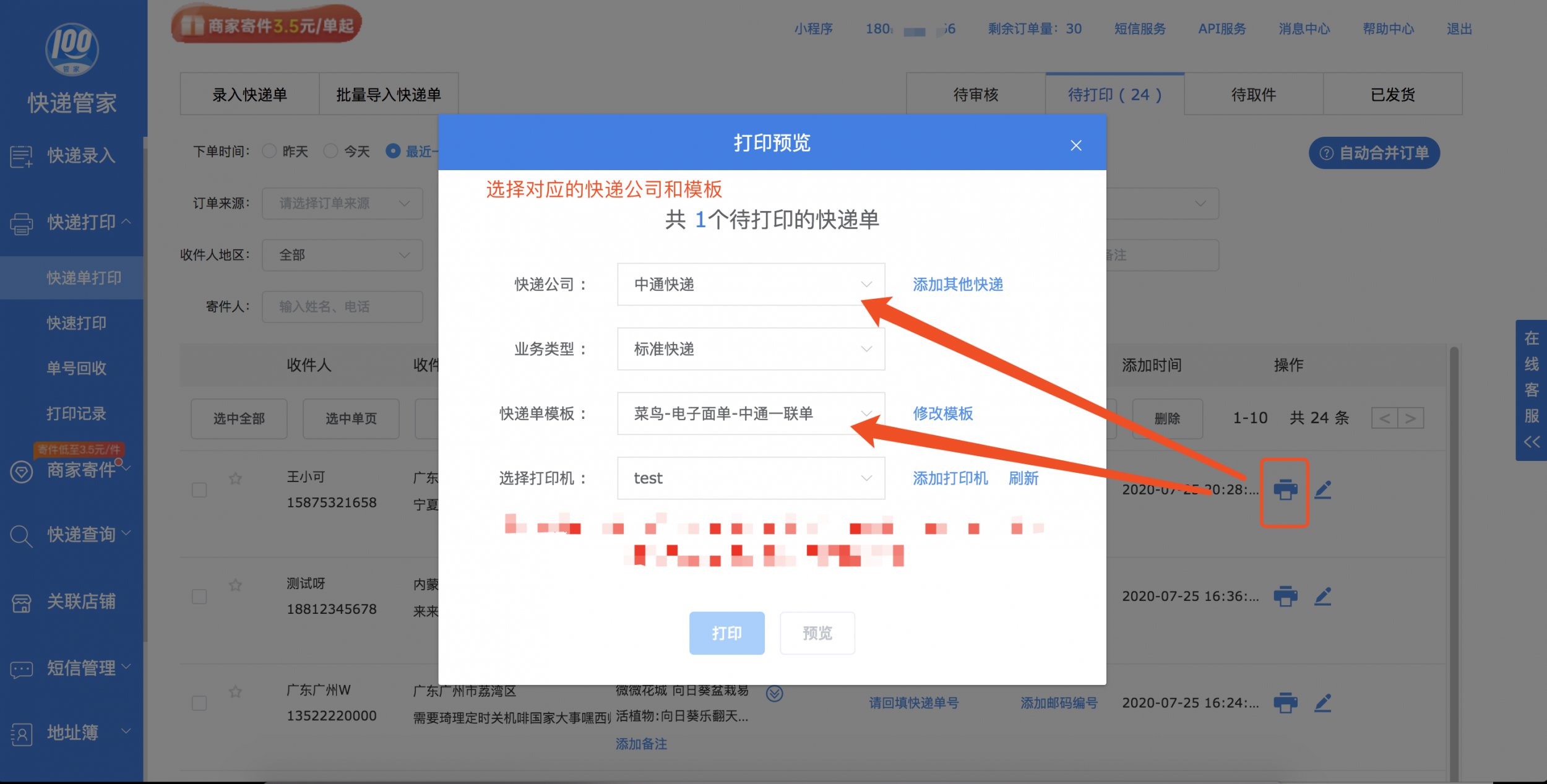Screen dimensions: 1547x784
Task: Switch to the 已发货 tab
Action: (x=1393, y=94)
